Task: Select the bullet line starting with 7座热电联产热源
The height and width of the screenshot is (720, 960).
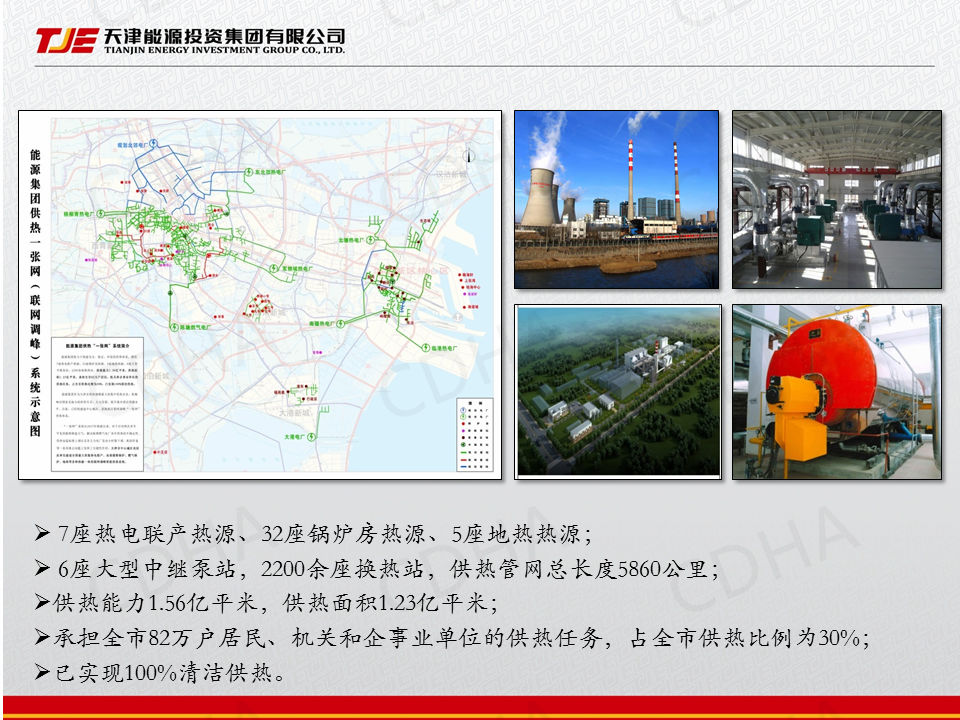Action: [312, 532]
